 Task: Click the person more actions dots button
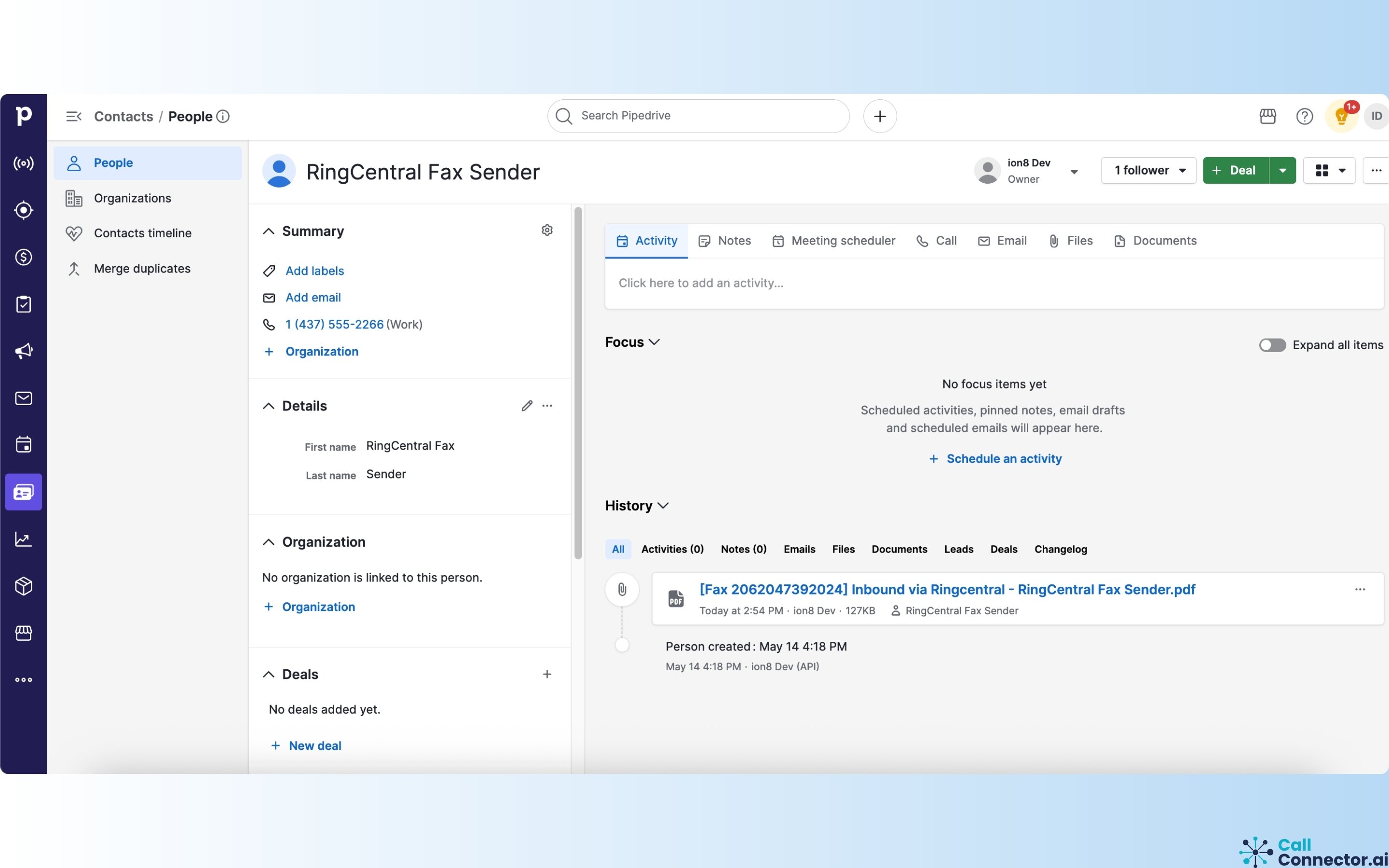[1376, 171]
